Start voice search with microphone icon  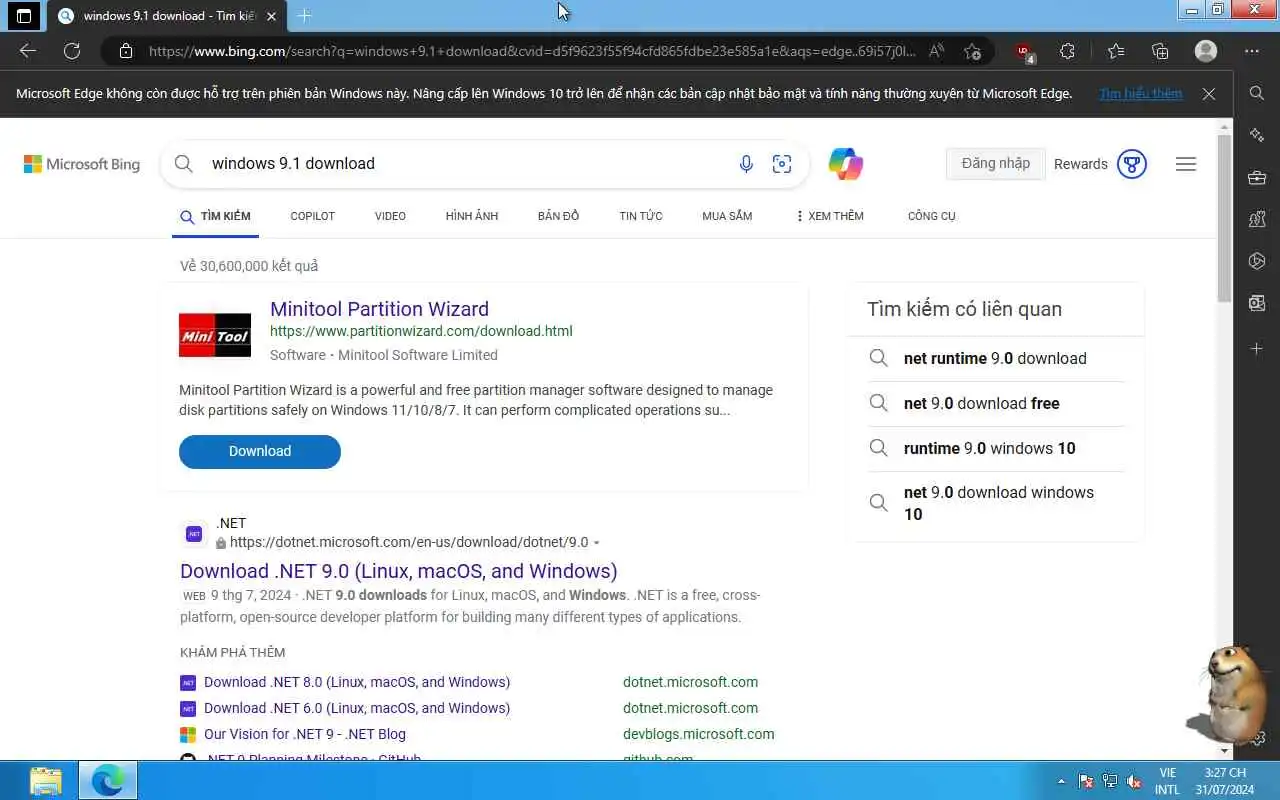(x=746, y=164)
